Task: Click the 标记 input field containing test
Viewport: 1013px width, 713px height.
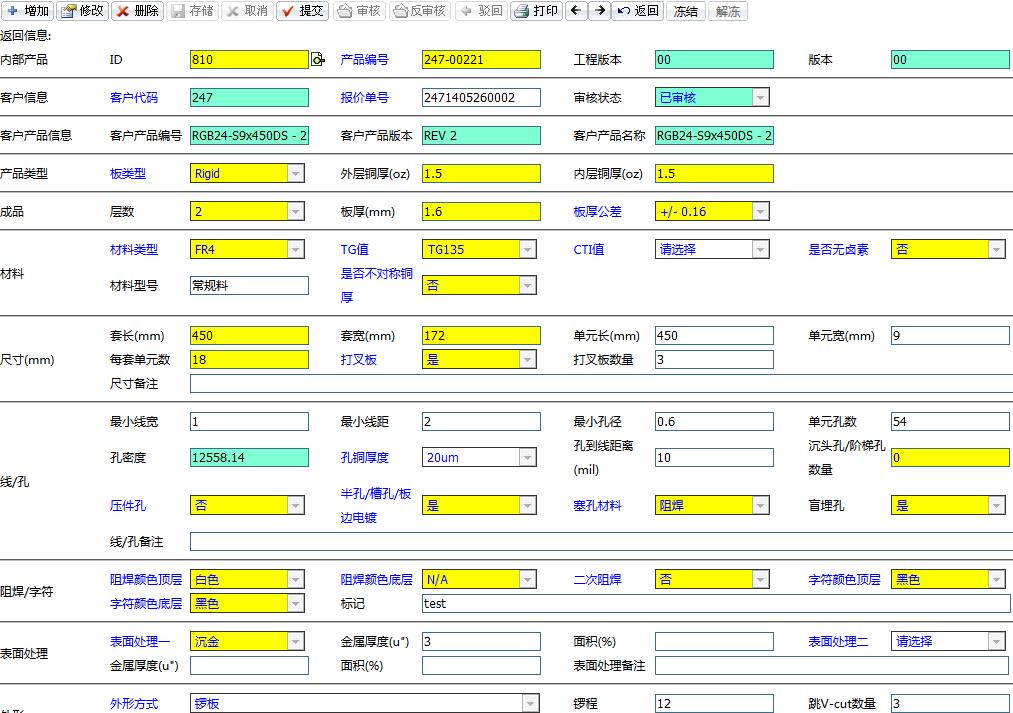Action: click(x=716, y=603)
